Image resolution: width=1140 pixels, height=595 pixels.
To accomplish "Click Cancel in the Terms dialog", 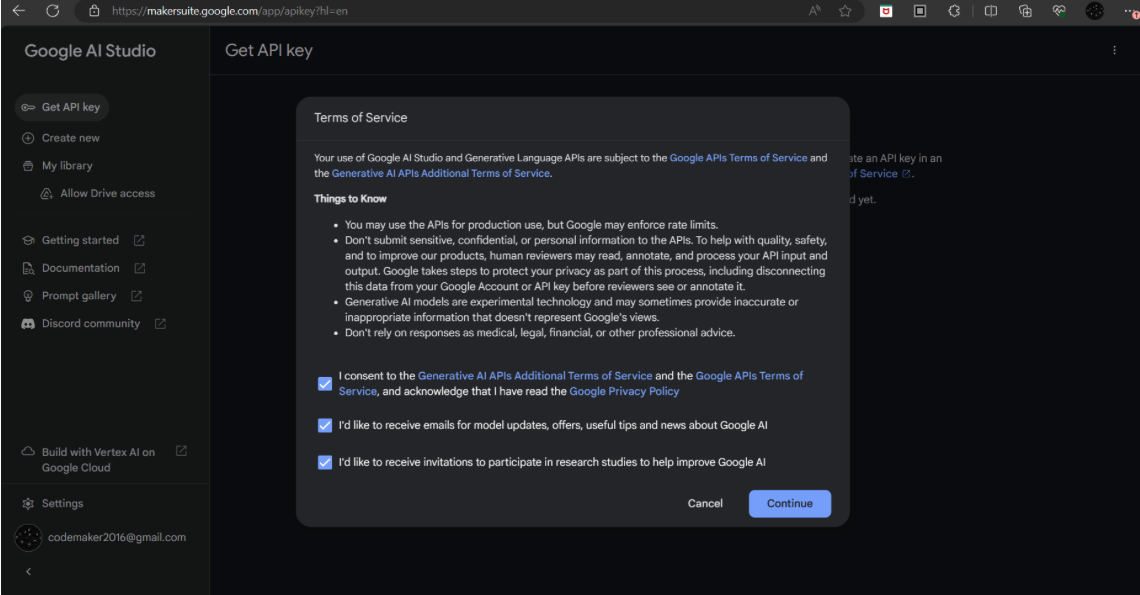I will click(705, 503).
